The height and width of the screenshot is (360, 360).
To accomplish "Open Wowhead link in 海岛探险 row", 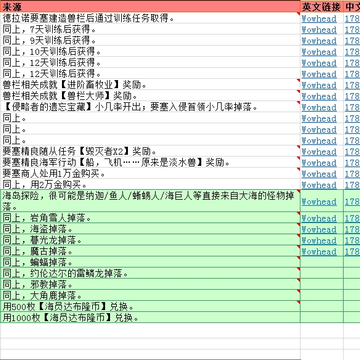I will [x=319, y=201].
